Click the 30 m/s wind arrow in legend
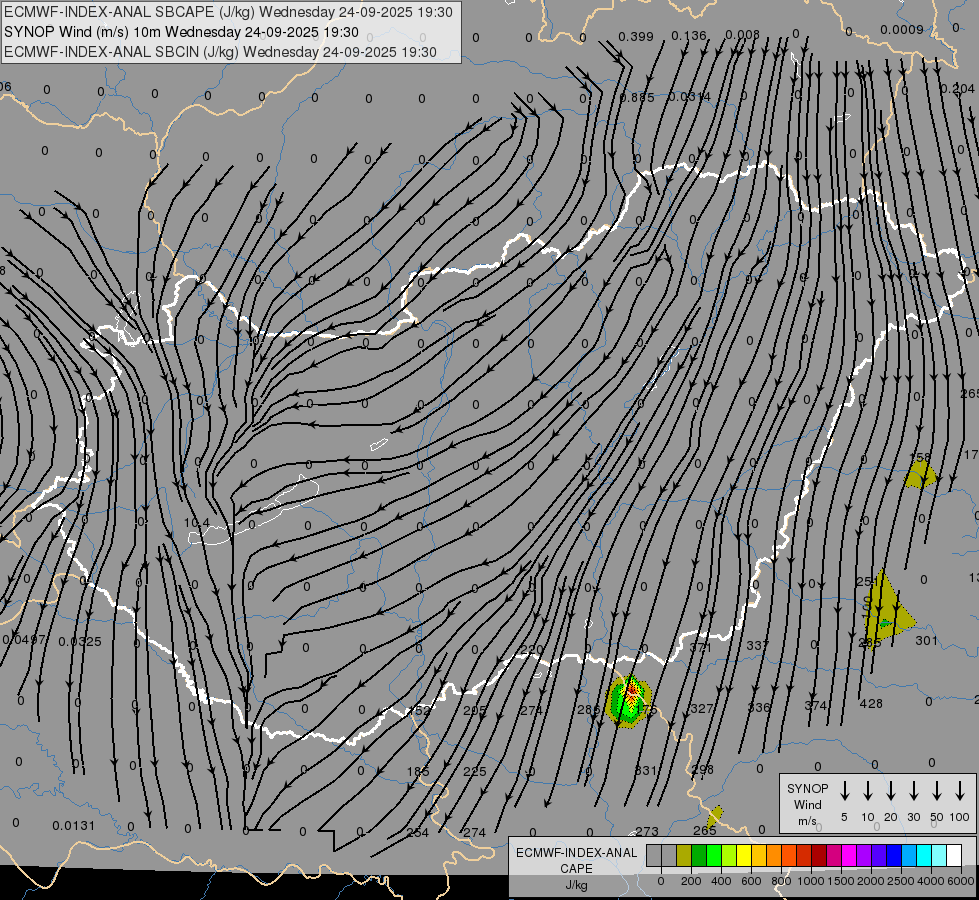 (x=913, y=791)
